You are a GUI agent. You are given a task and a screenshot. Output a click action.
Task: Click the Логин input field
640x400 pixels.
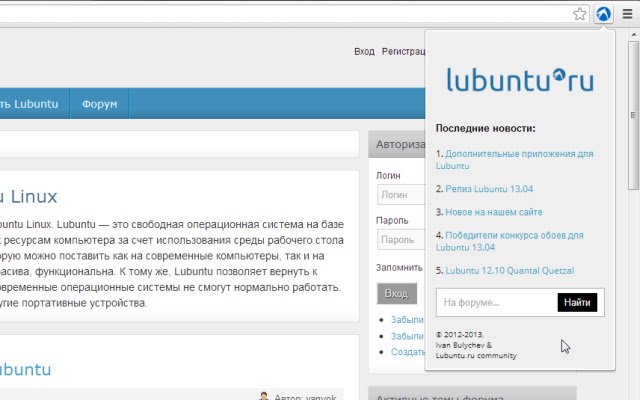click(x=401, y=195)
